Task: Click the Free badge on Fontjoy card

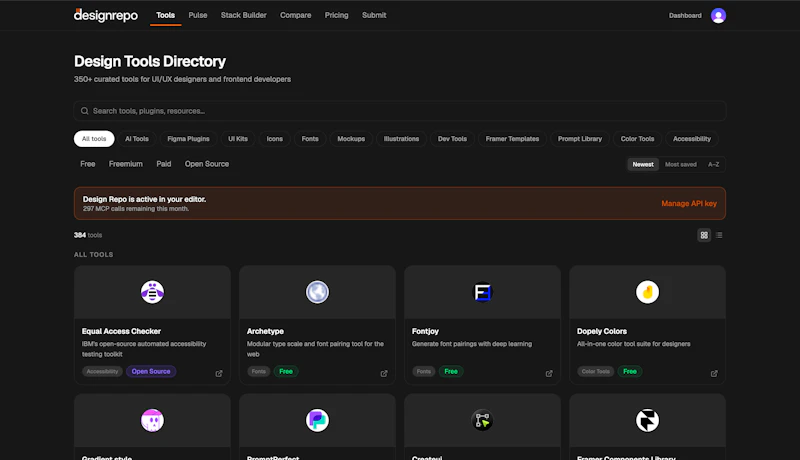Action: pyautogui.click(x=451, y=371)
